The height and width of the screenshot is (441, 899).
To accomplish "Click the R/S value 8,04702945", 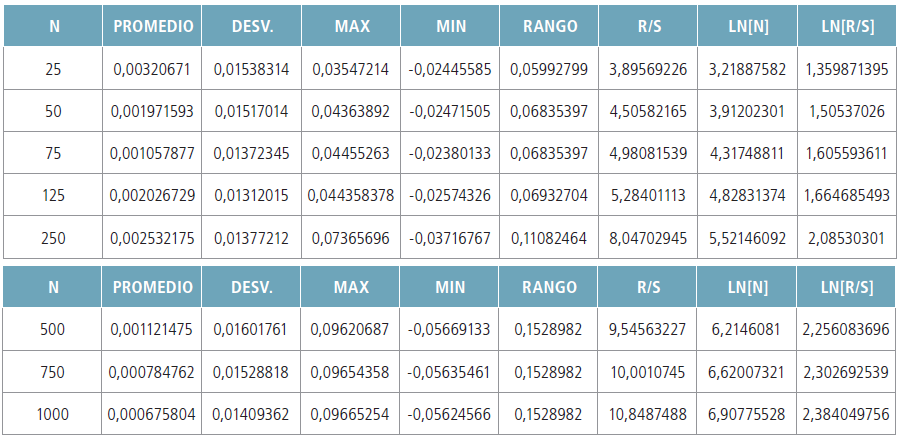I will [648, 240].
